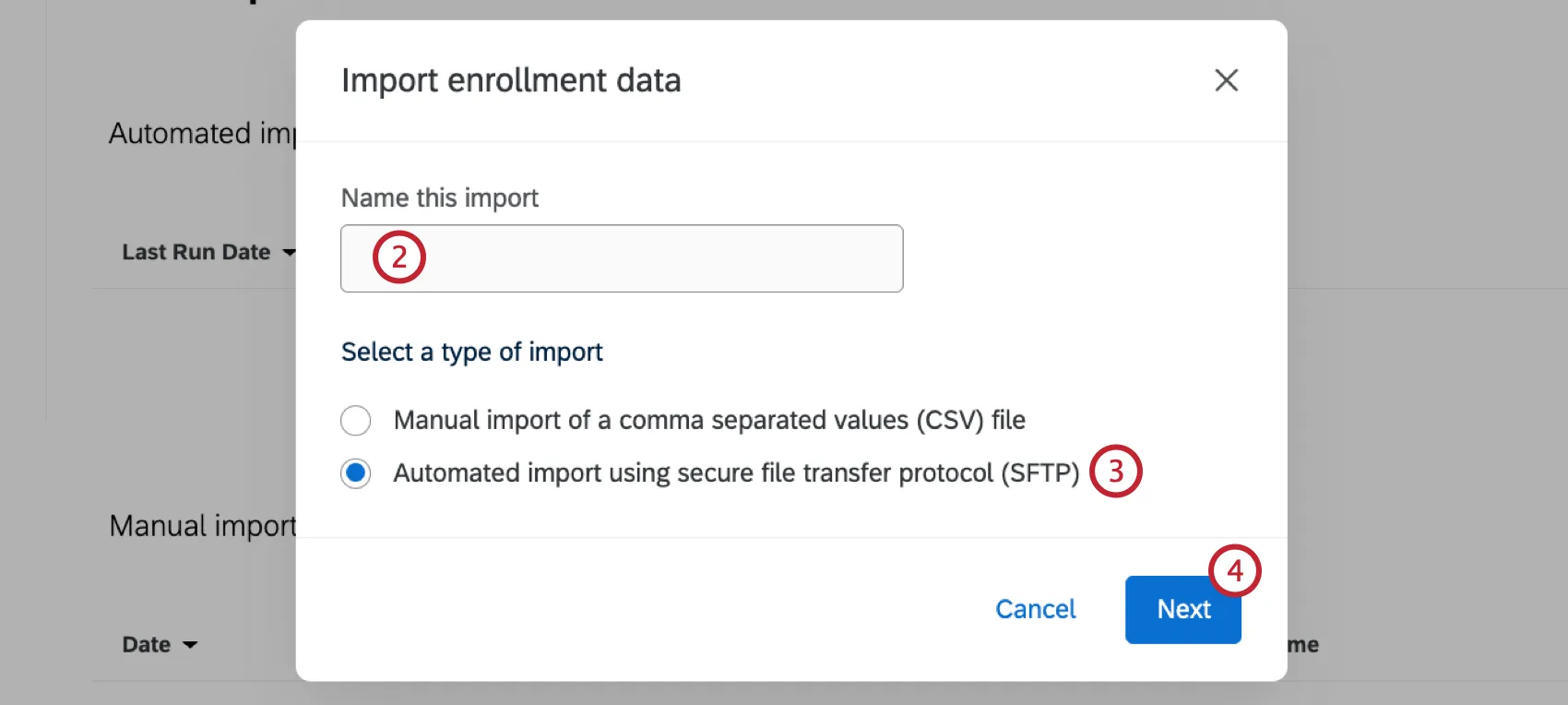This screenshot has height=705, width=1568.
Task: Open the Date column sort dropdown
Action: 192,645
